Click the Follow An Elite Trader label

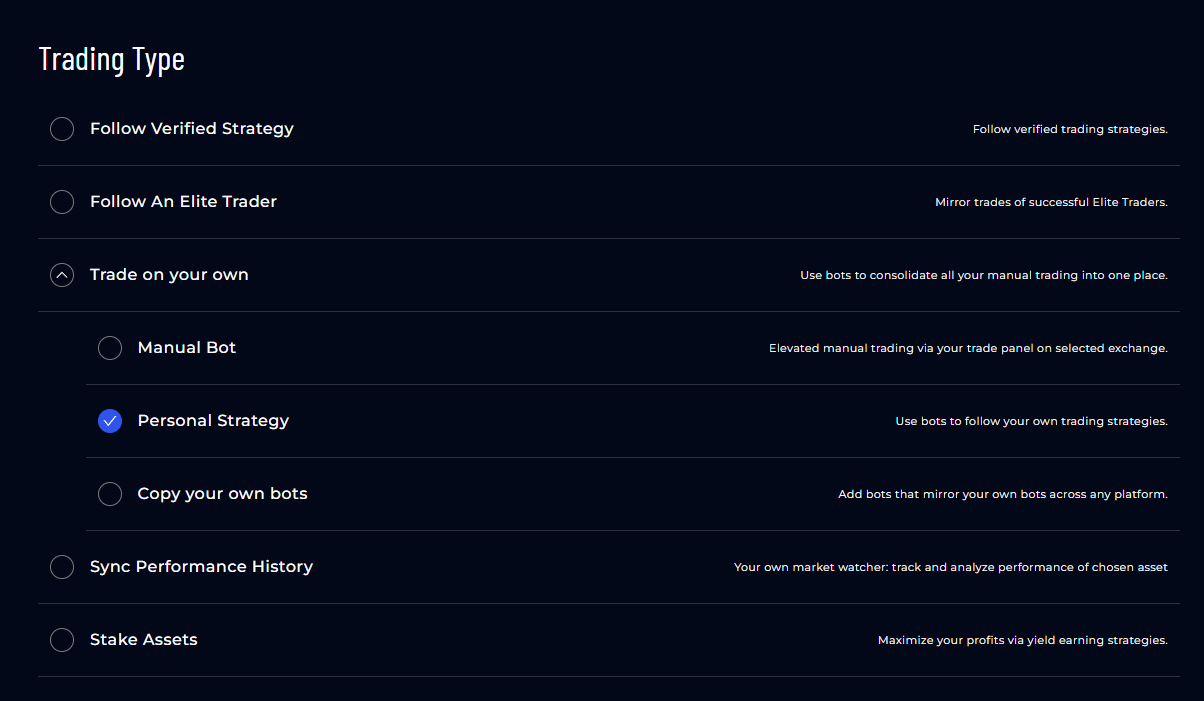(x=183, y=202)
